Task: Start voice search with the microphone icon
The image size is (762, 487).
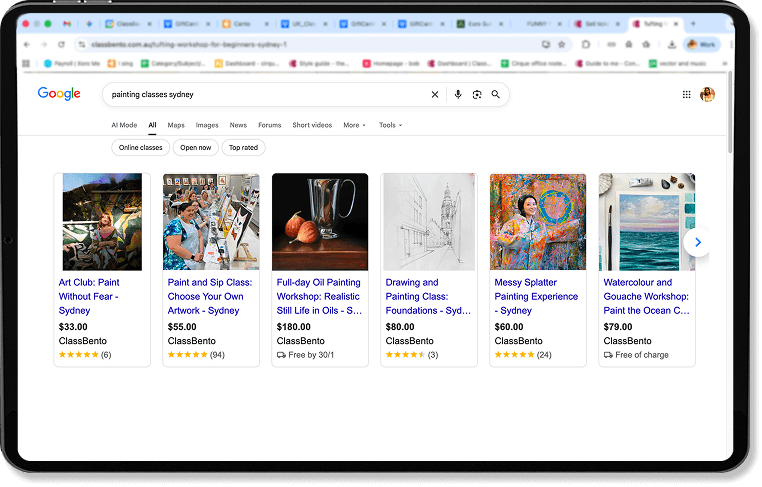Action: (x=458, y=94)
